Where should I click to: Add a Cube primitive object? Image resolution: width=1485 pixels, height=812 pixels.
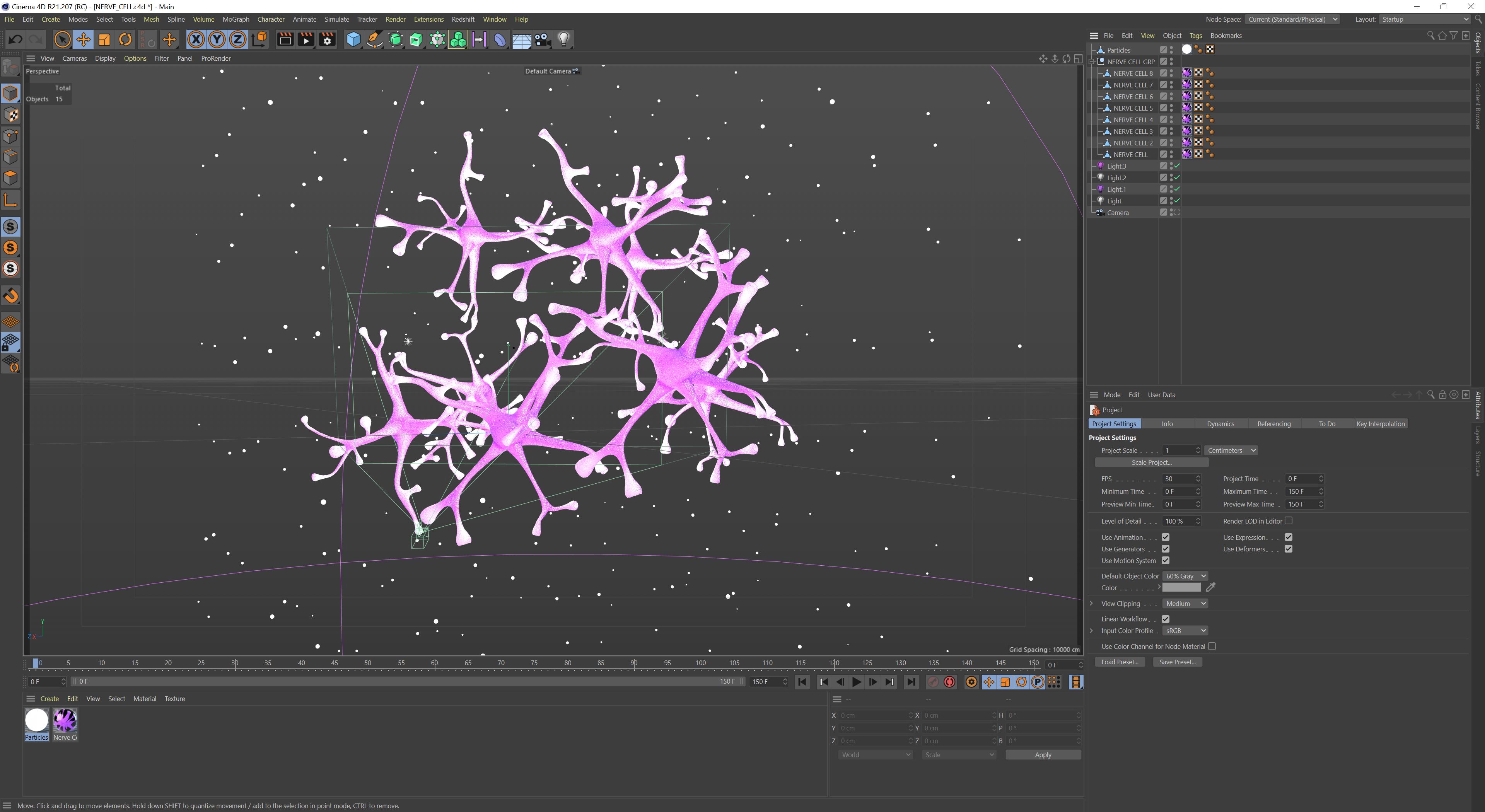[353, 39]
